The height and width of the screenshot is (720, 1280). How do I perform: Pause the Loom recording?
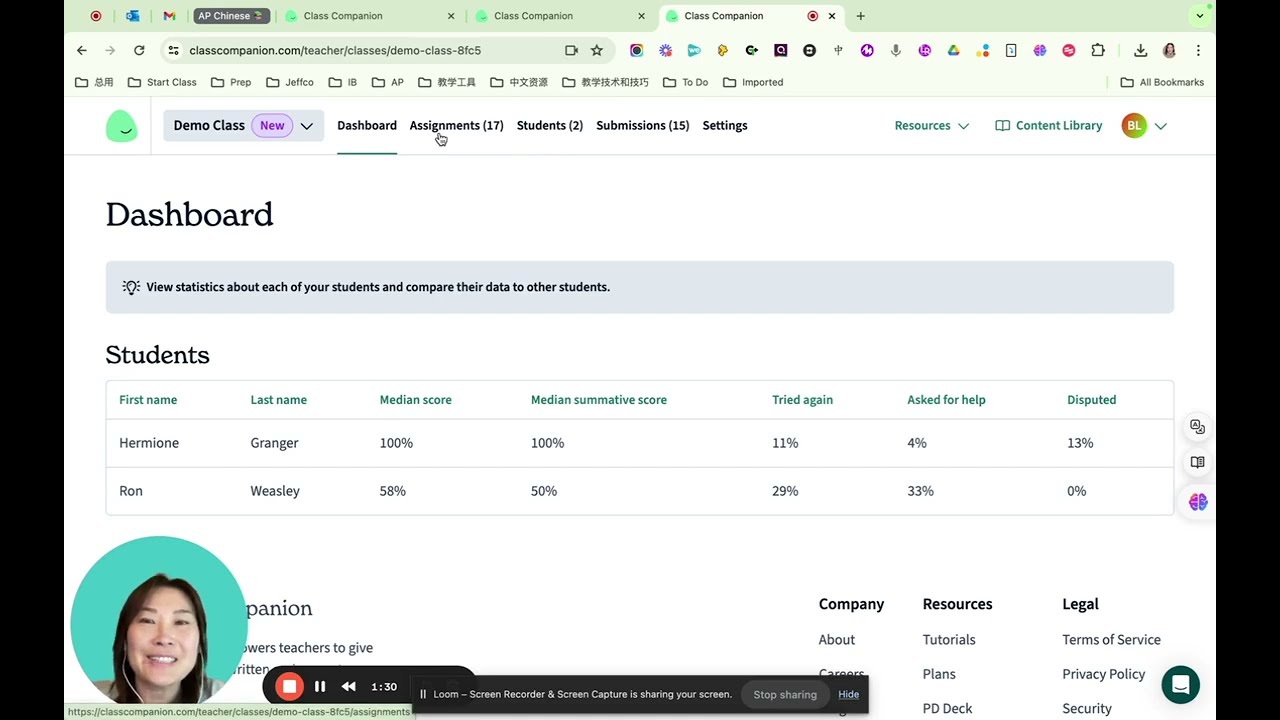tap(320, 687)
